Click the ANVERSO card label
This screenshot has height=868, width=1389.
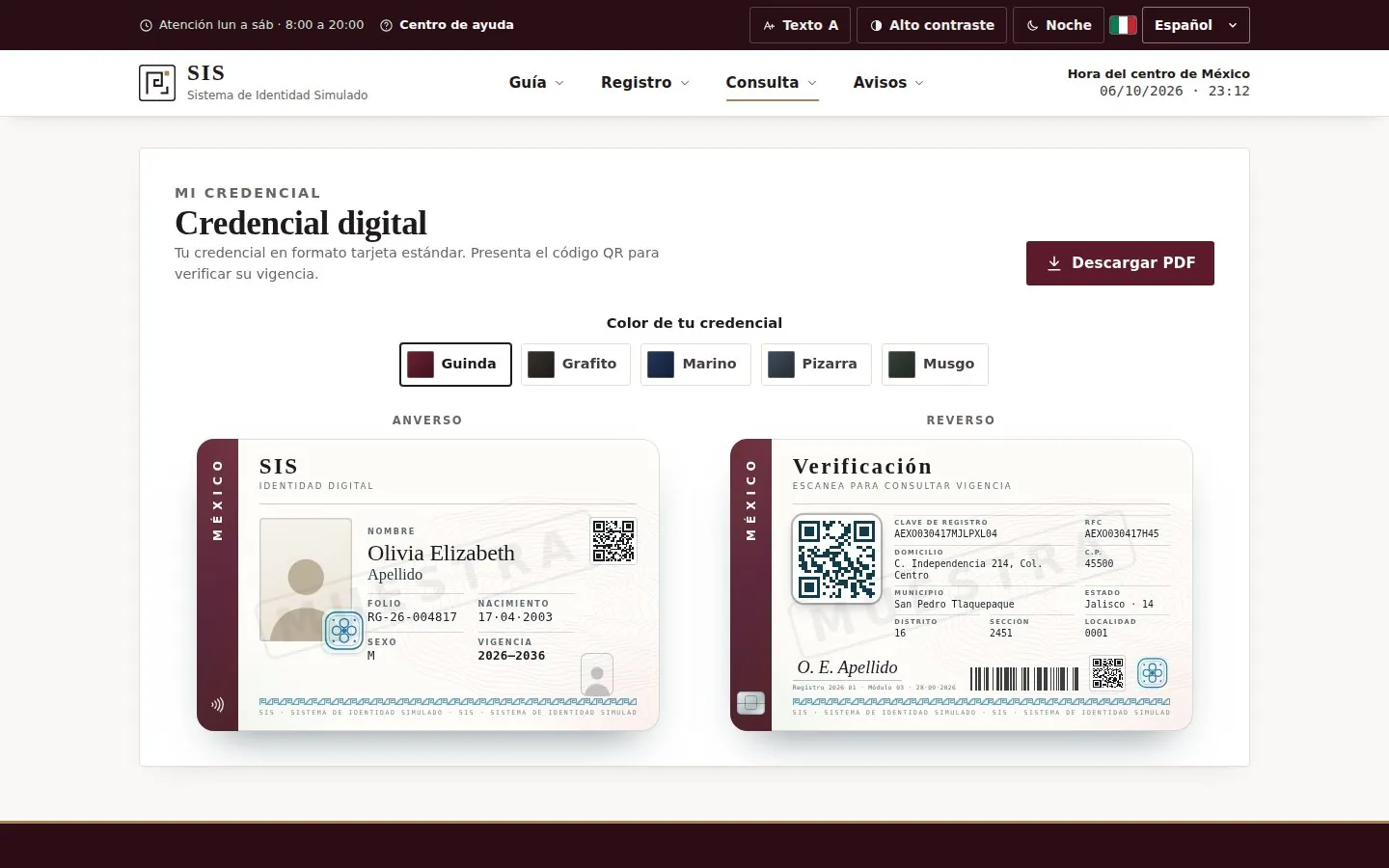click(x=427, y=420)
